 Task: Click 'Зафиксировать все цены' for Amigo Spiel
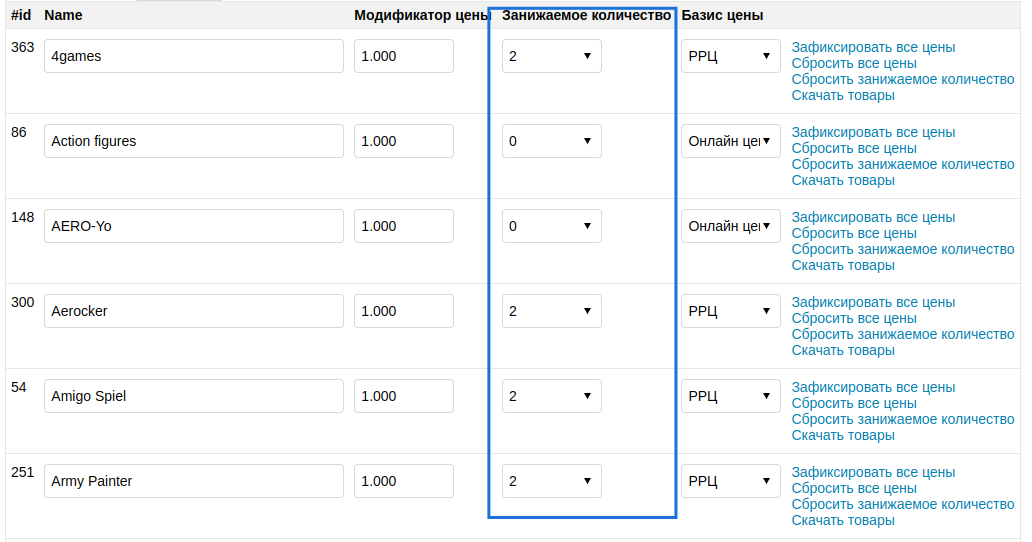pos(873,387)
